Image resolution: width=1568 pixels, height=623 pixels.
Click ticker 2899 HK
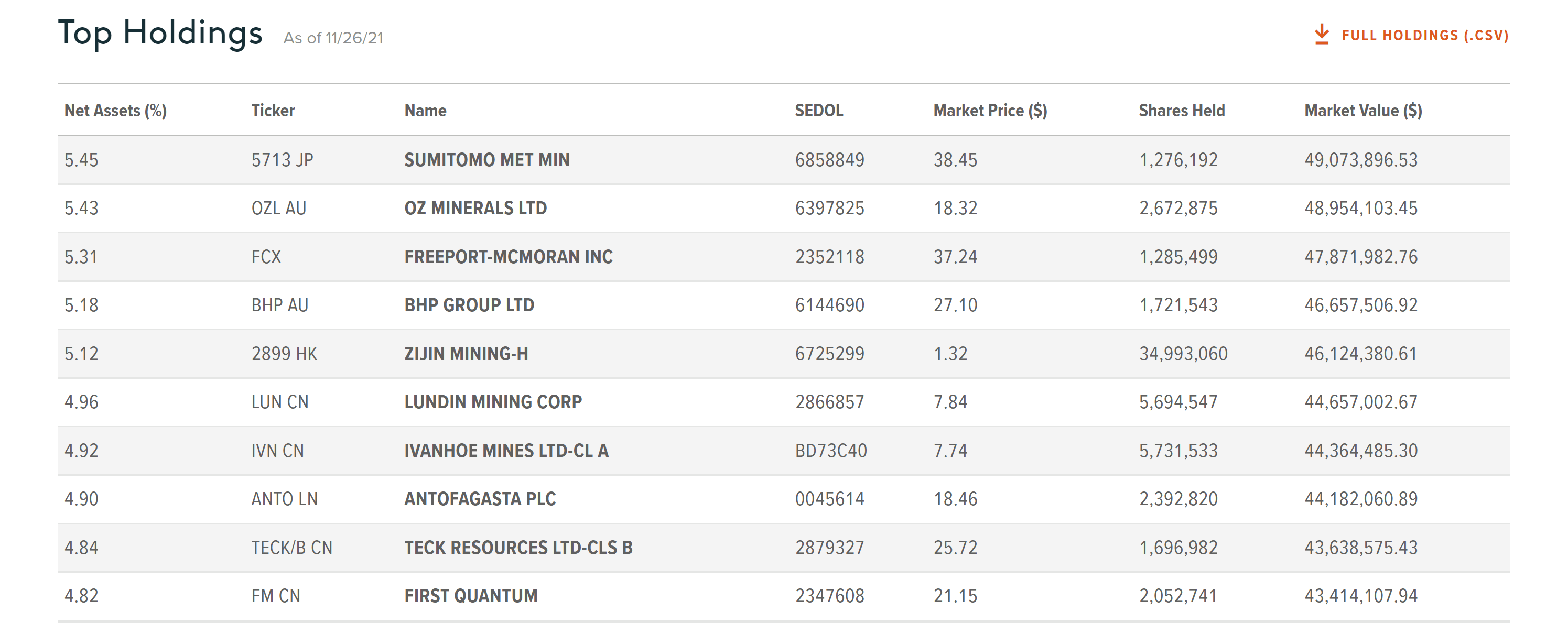[284, 354]
